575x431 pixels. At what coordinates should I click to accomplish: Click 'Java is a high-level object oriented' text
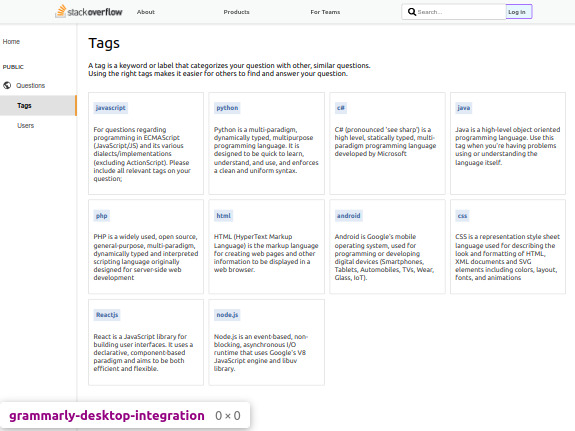[x=508, y=146]
